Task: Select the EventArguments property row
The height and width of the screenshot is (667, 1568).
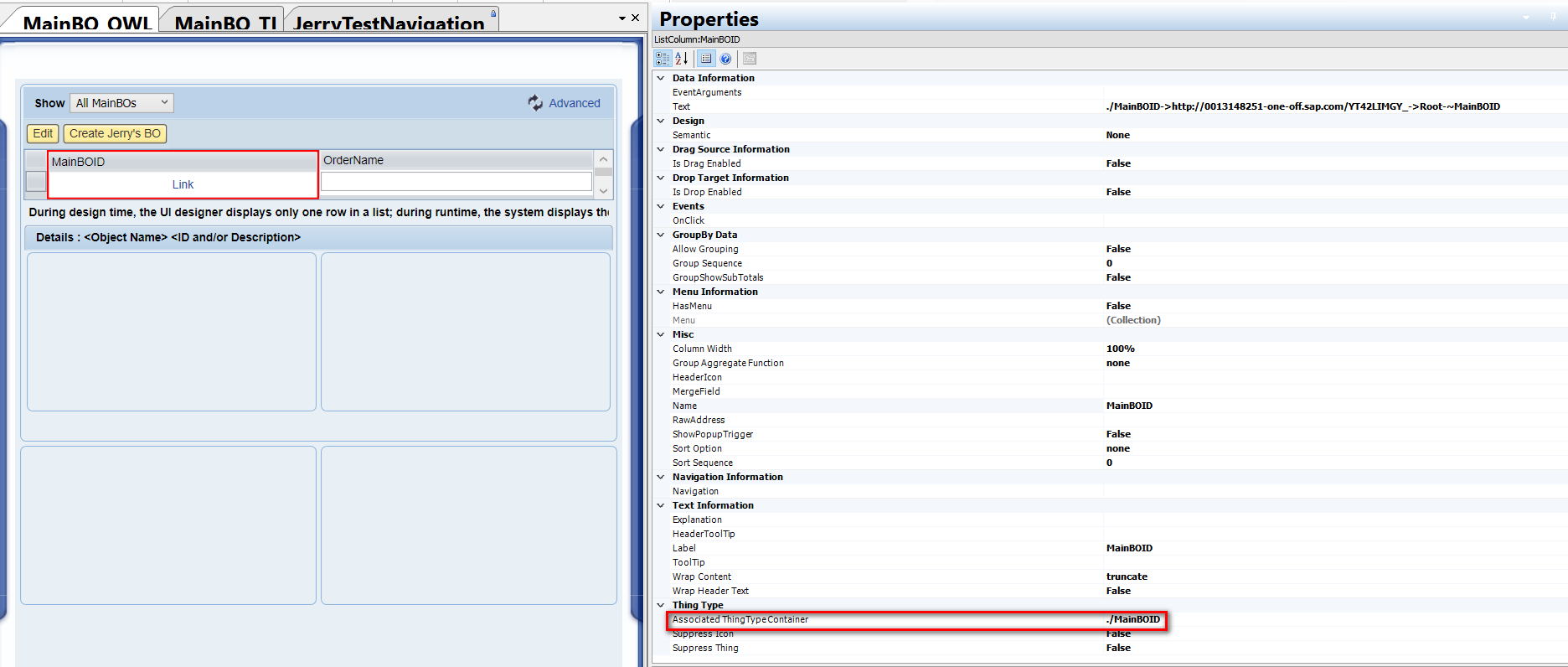Action: 1110,92
